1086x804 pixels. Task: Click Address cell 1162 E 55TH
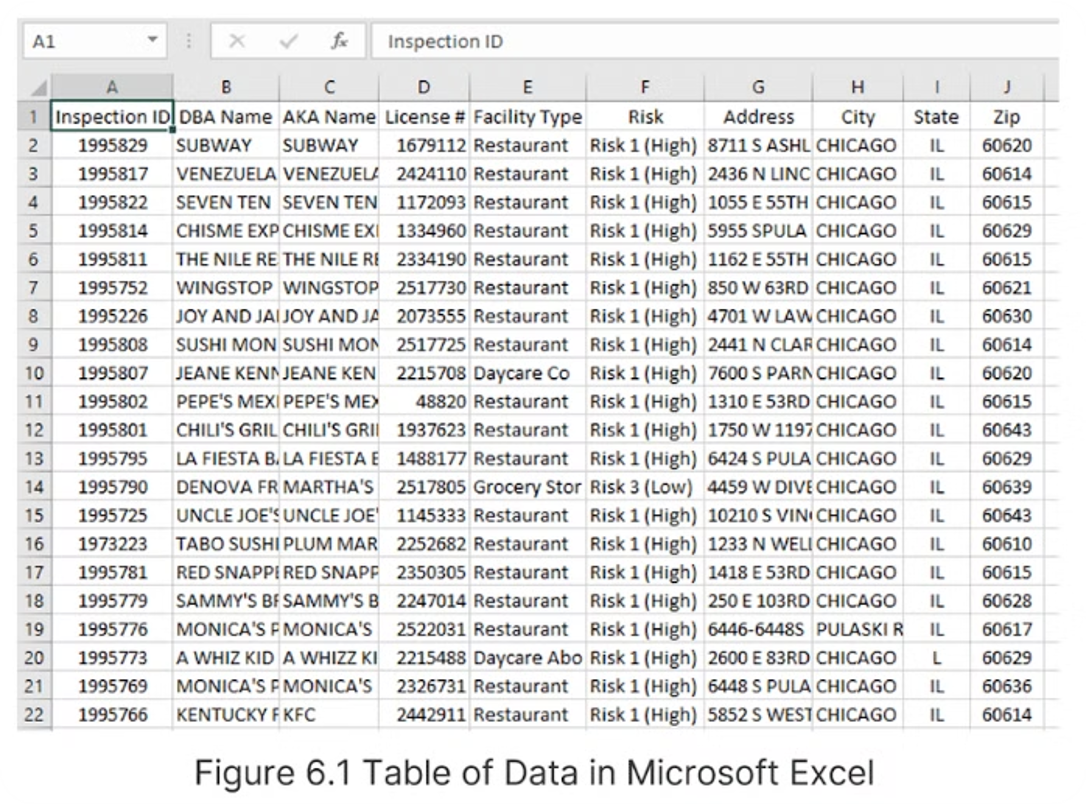tap(758, 259)
